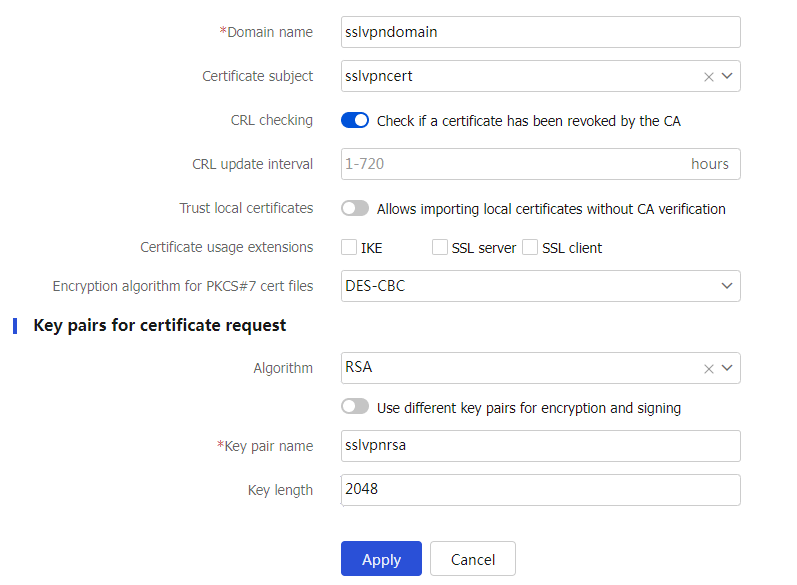The width and height of the screenshot is (797, 585).
Task: Check the SSL server checkbox
Action: click(440, 247)
